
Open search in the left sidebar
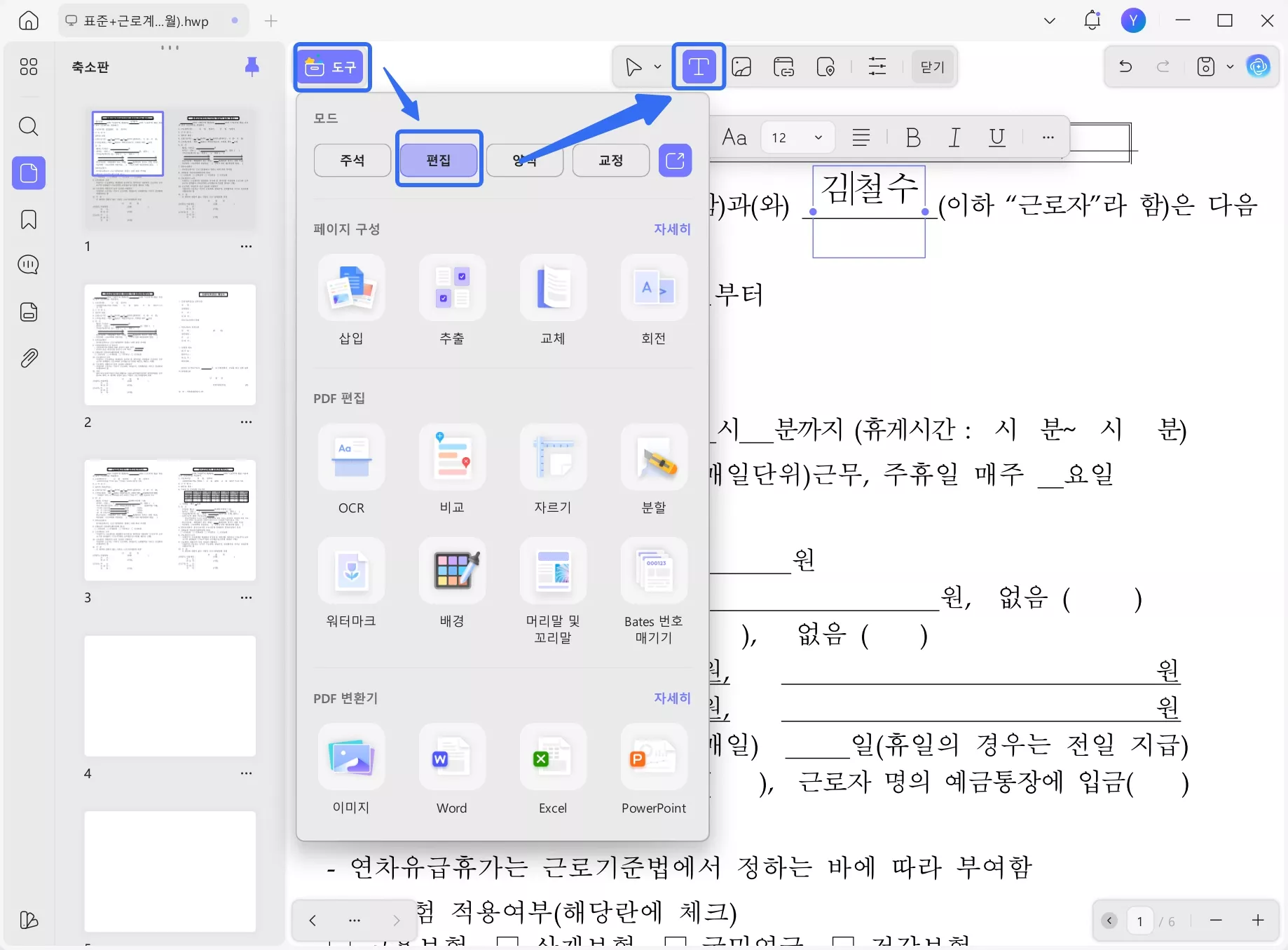coord(28,126)
